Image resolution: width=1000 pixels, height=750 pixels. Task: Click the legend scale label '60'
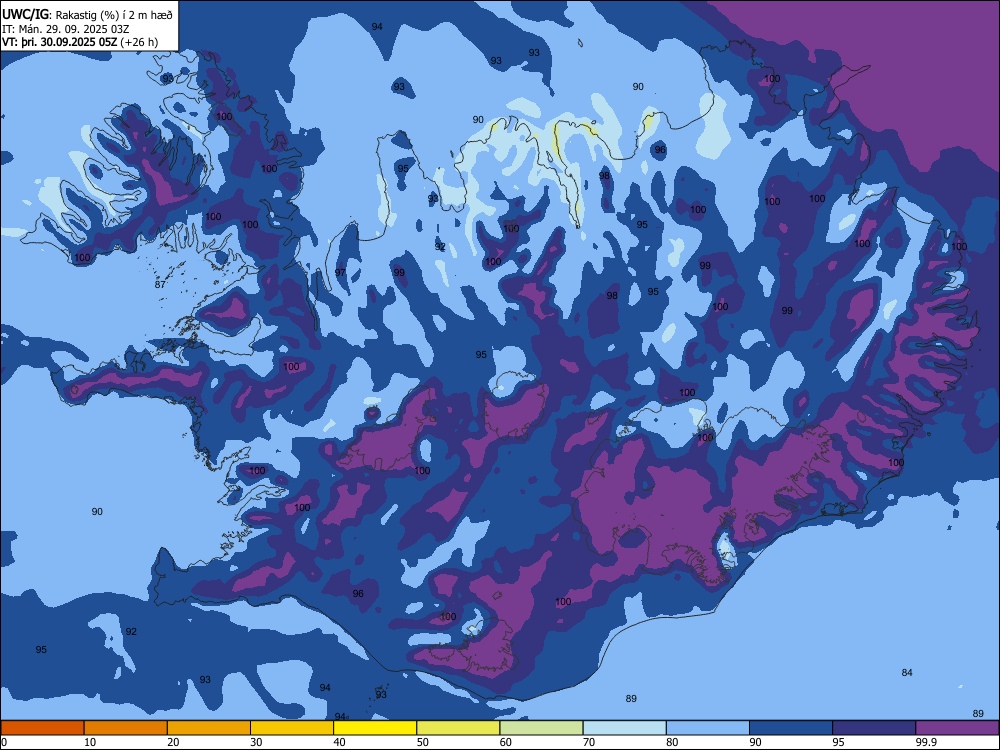506,742
